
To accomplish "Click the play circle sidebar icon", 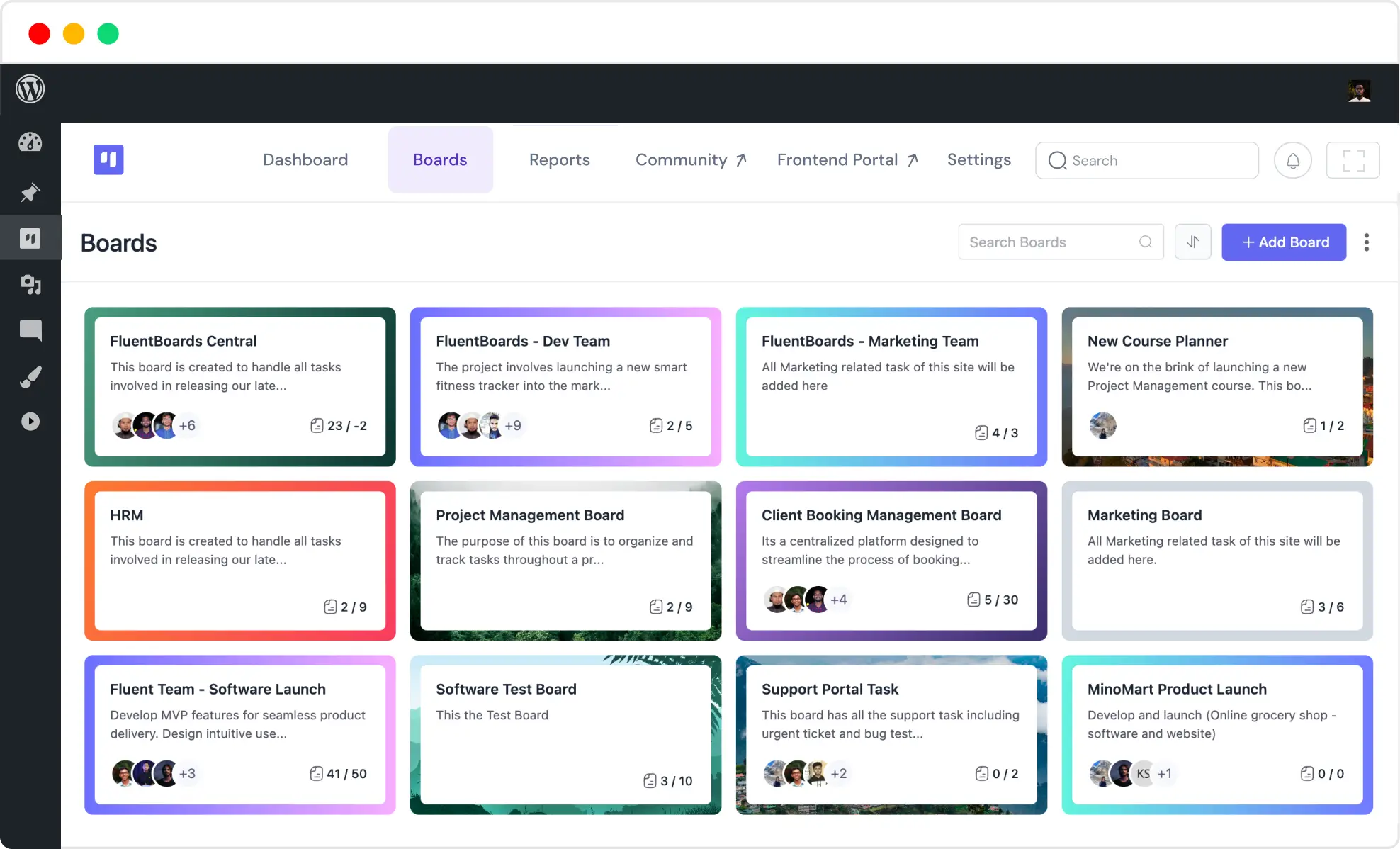I will 30,422.
